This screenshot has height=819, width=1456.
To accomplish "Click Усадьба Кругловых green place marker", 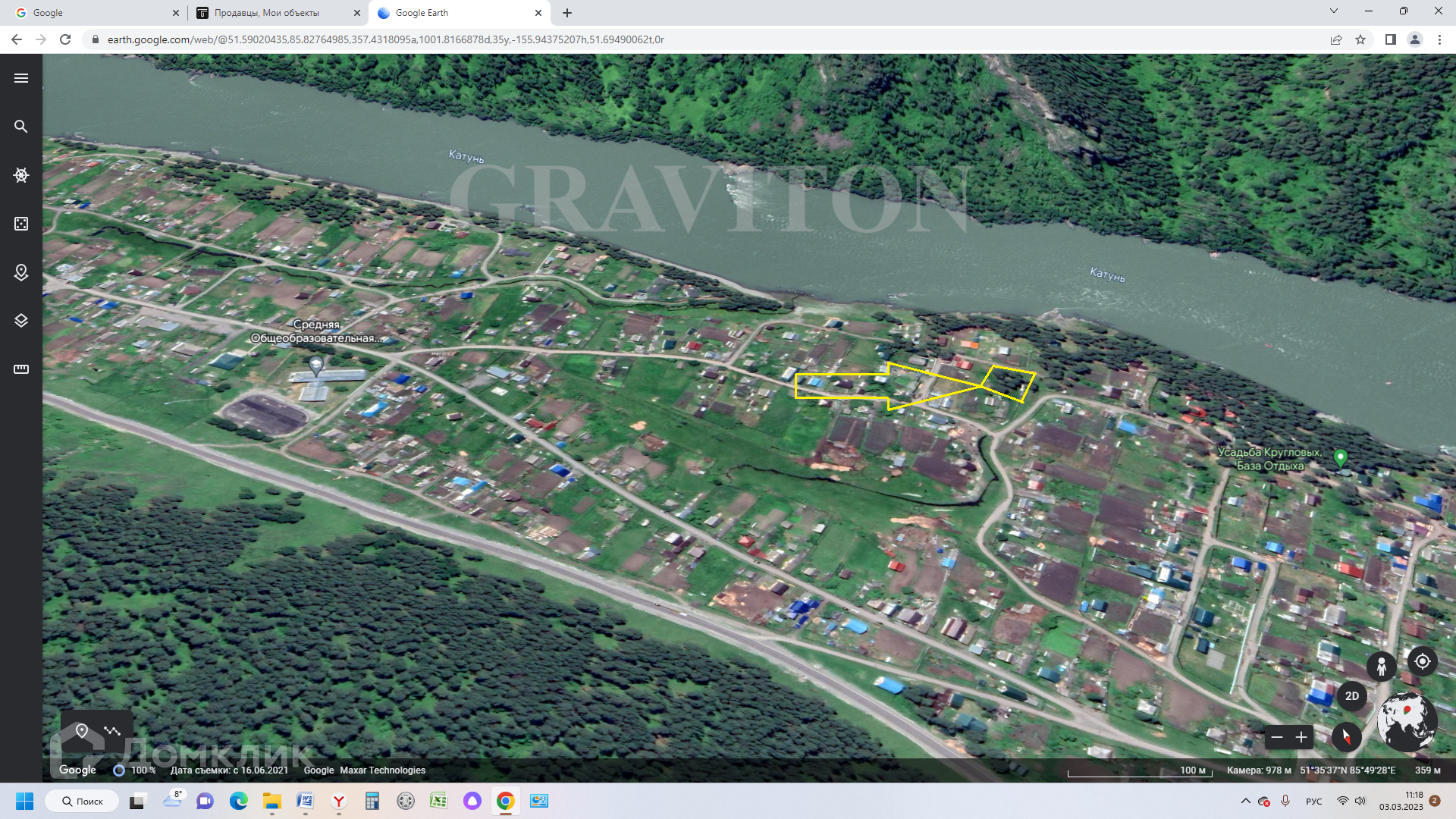I will [x=1340, y=457].
